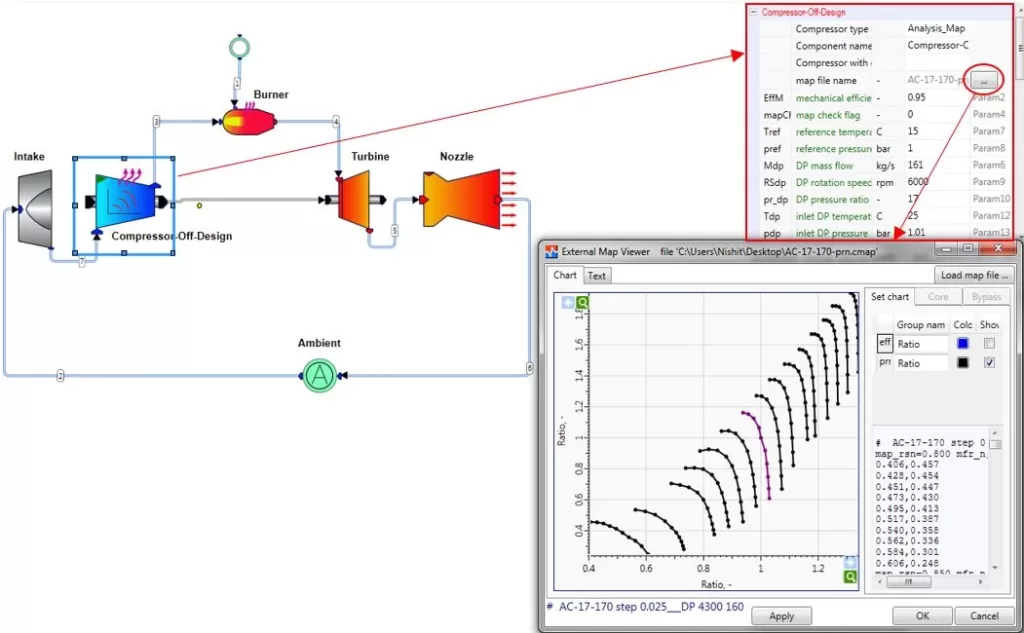
Task: Click connection label 4 on burner outlet pipe
Action: coord(336,121)
